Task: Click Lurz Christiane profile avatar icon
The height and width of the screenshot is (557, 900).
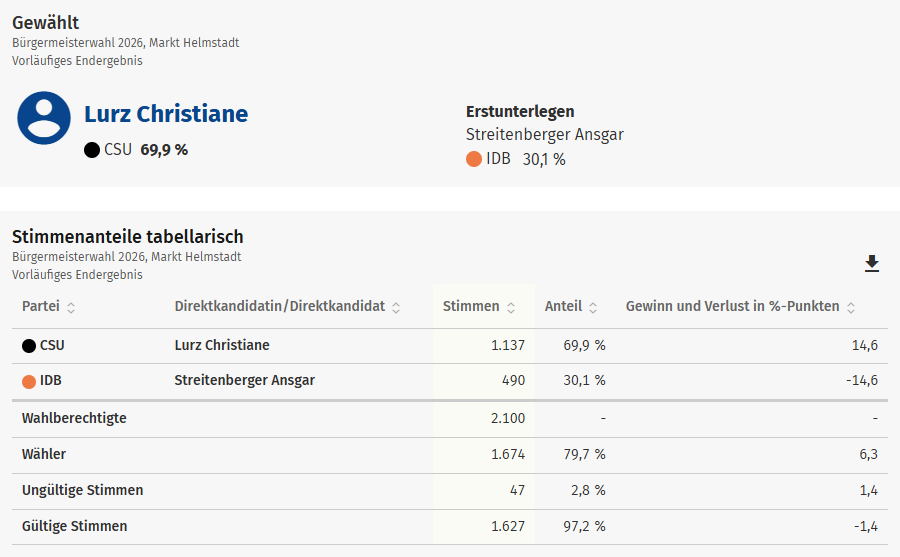Action: [x=44, y=118]
